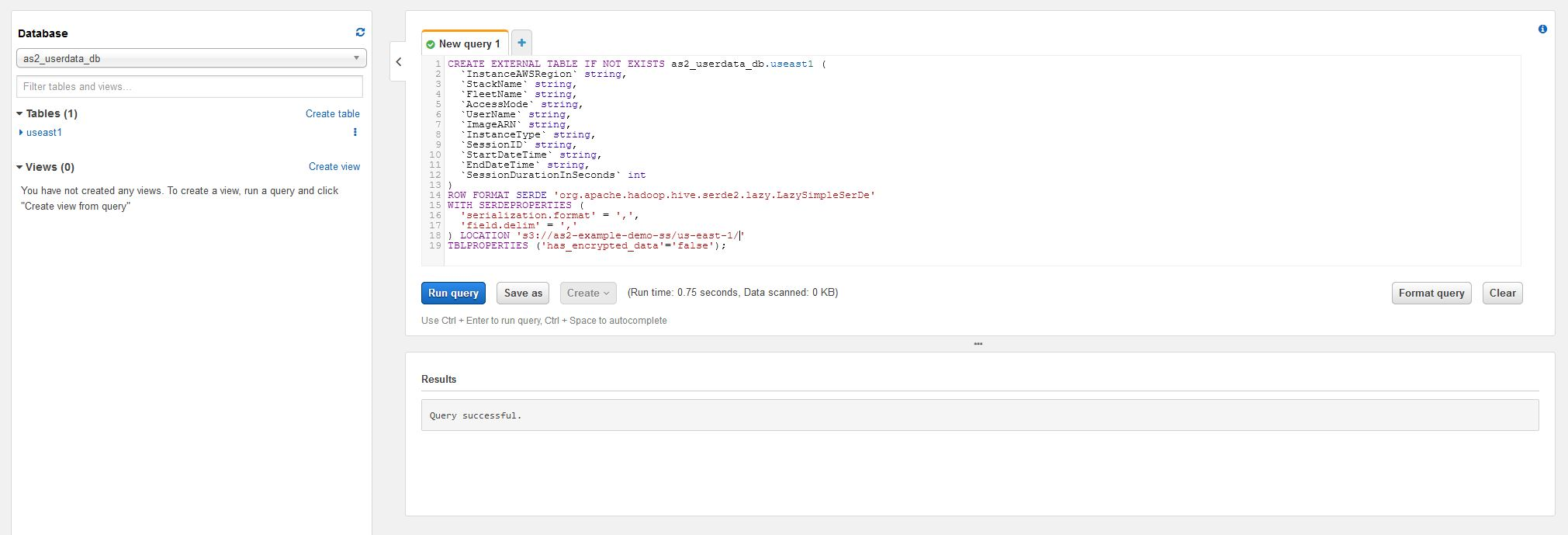Run the query
Viewport: 1568px width, 535px height.
453,293
